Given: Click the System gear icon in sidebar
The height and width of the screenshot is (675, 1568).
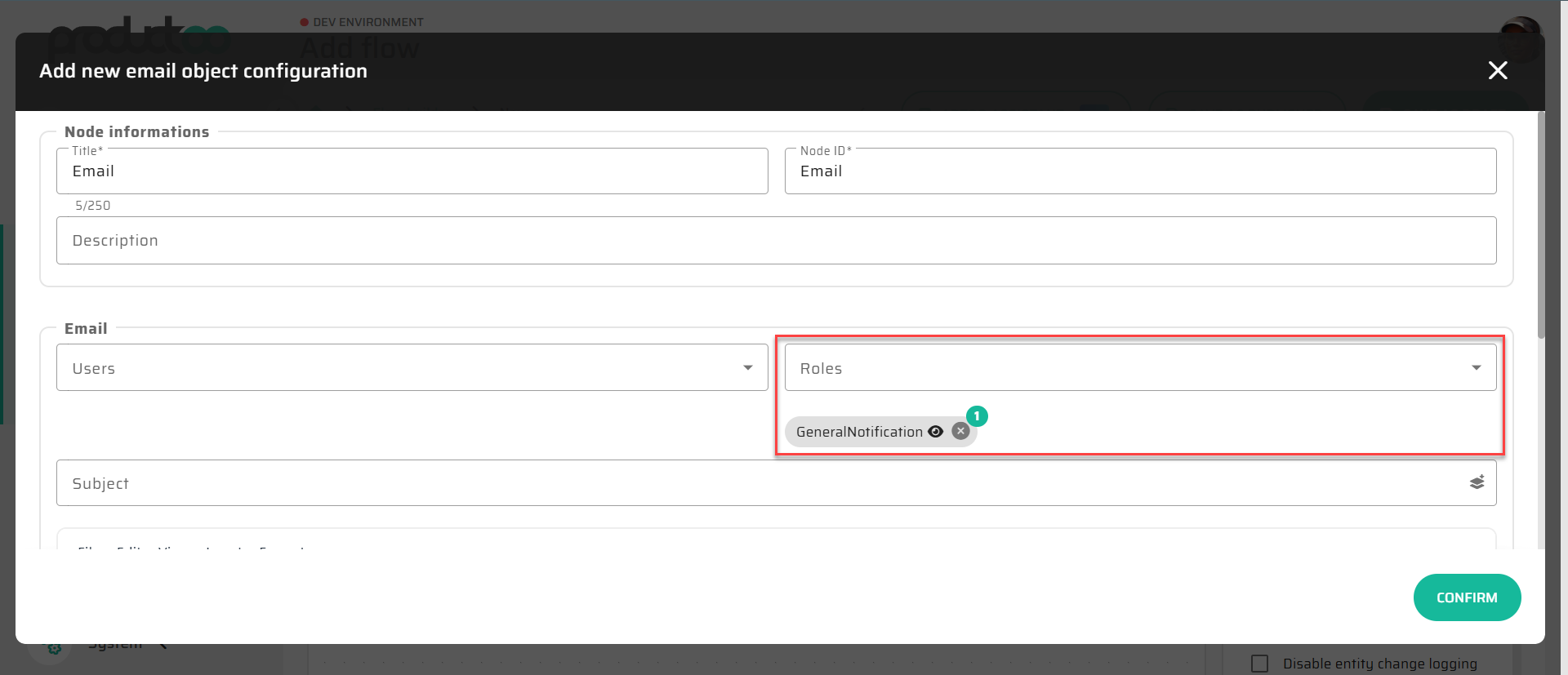Looking at the screenshot, I should 54,649.
